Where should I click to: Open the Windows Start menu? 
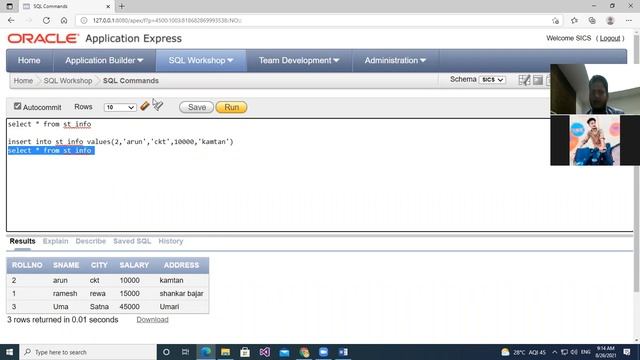(x=9, y=352)
